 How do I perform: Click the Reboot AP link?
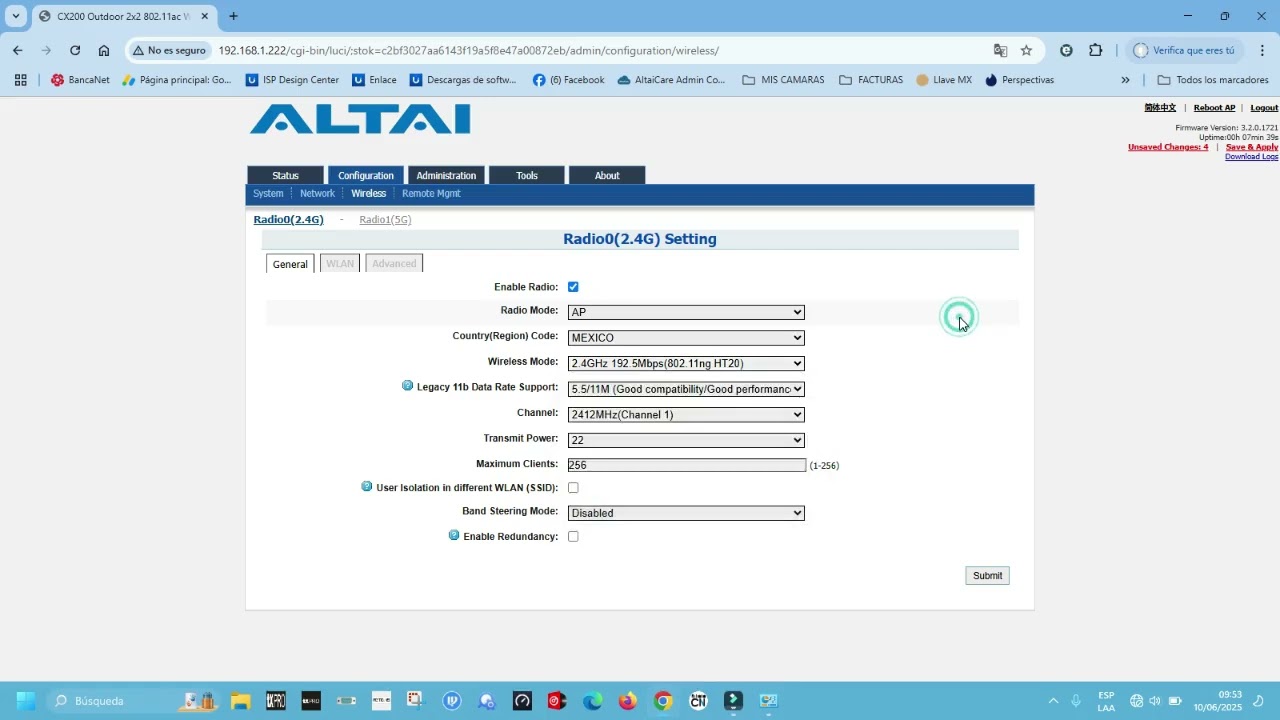click(1214, 108)
